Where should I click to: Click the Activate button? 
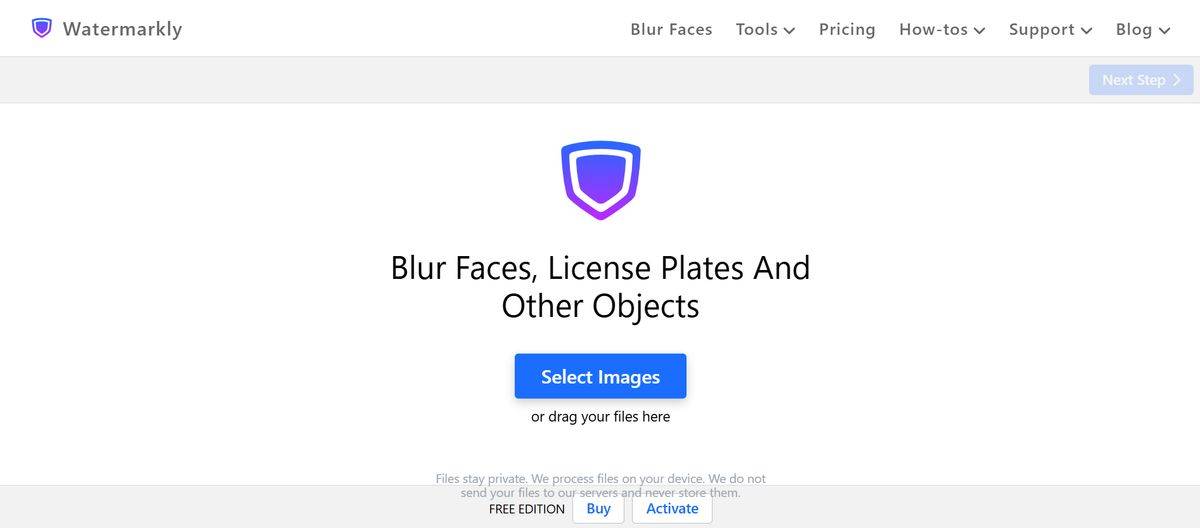(672, 509)
